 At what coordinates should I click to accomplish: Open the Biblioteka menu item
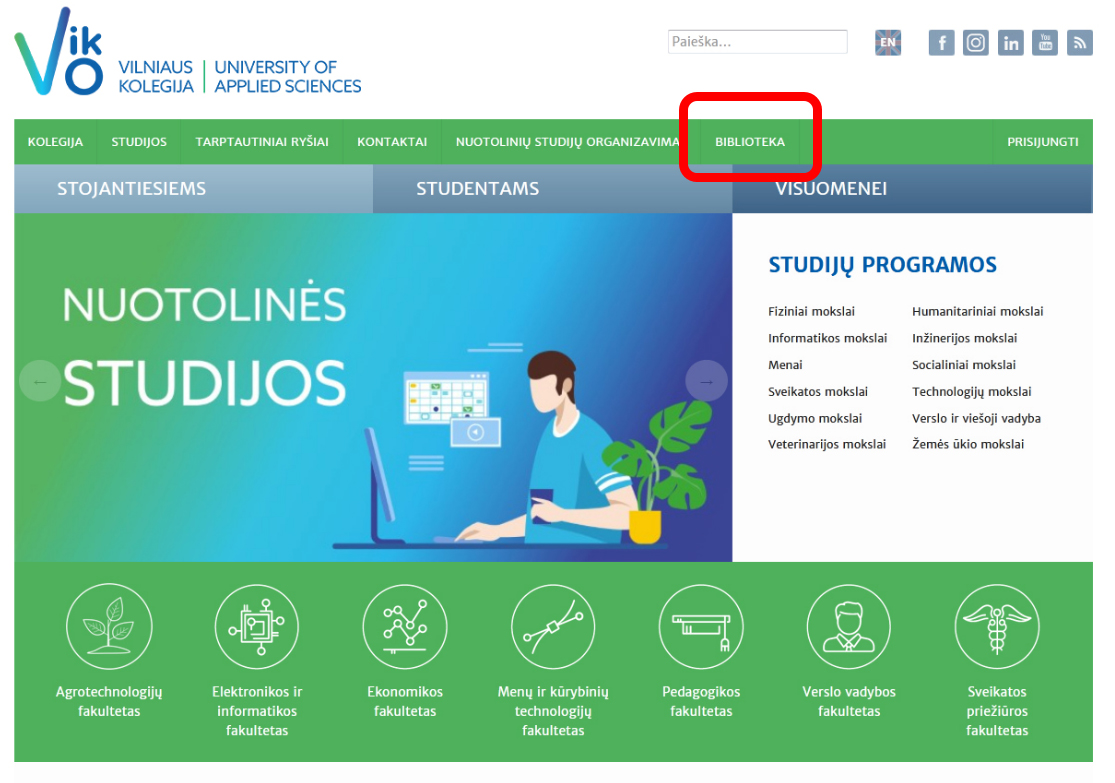click(750, 142)
